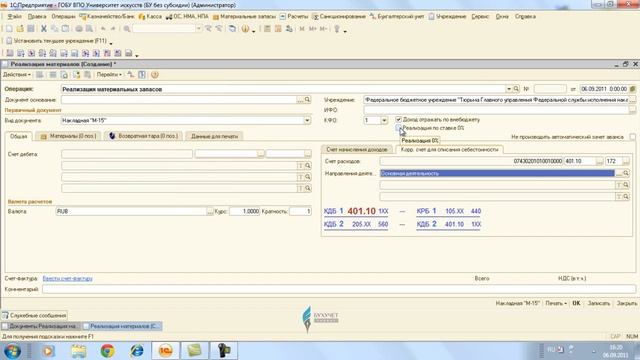Screen dimensions: 640x360
Task: Click into the Комментарий input field
Action: click(339, 289)
